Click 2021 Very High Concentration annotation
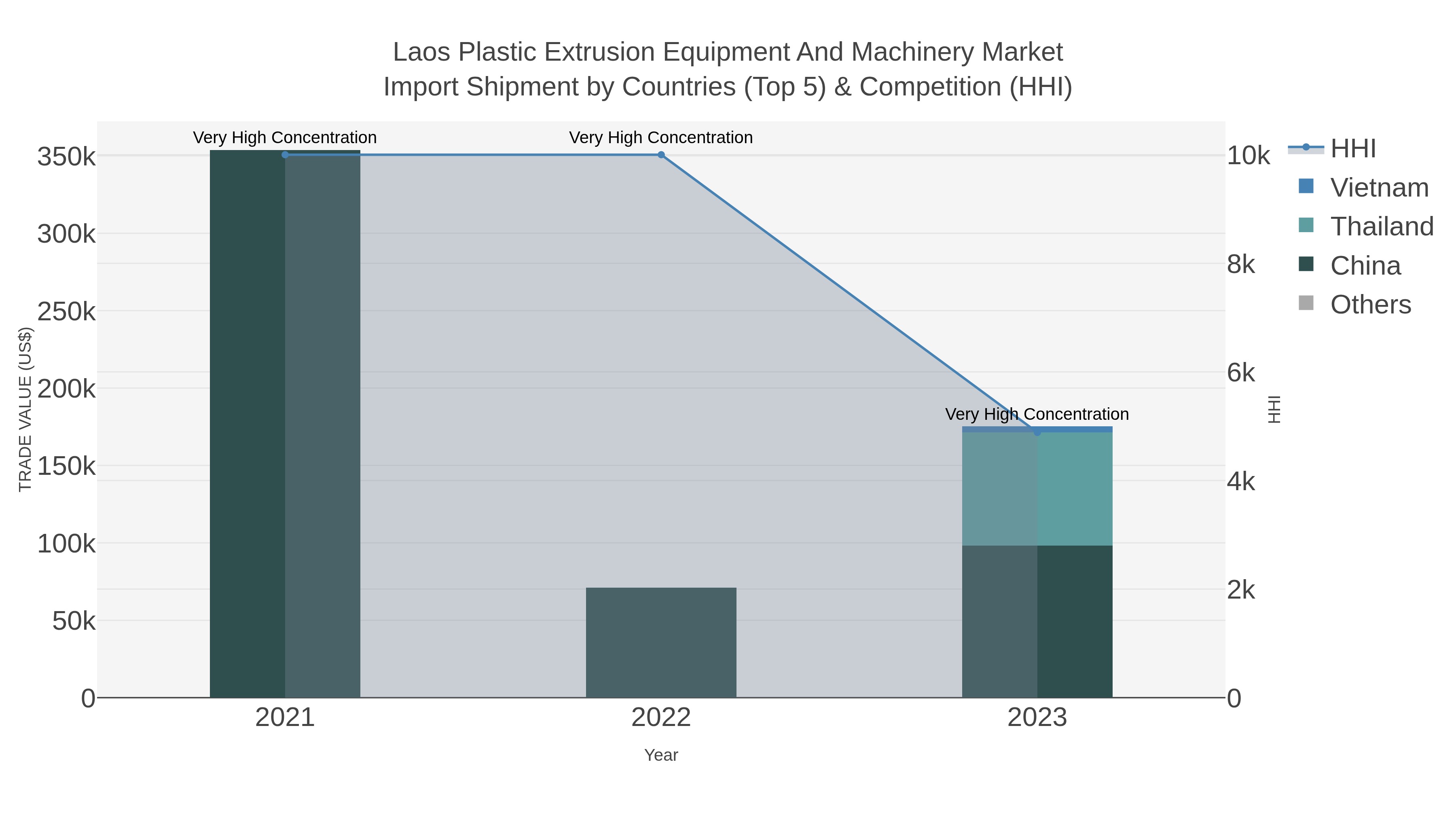Screen dimensions: 1456x819 [x=285, y=138]
